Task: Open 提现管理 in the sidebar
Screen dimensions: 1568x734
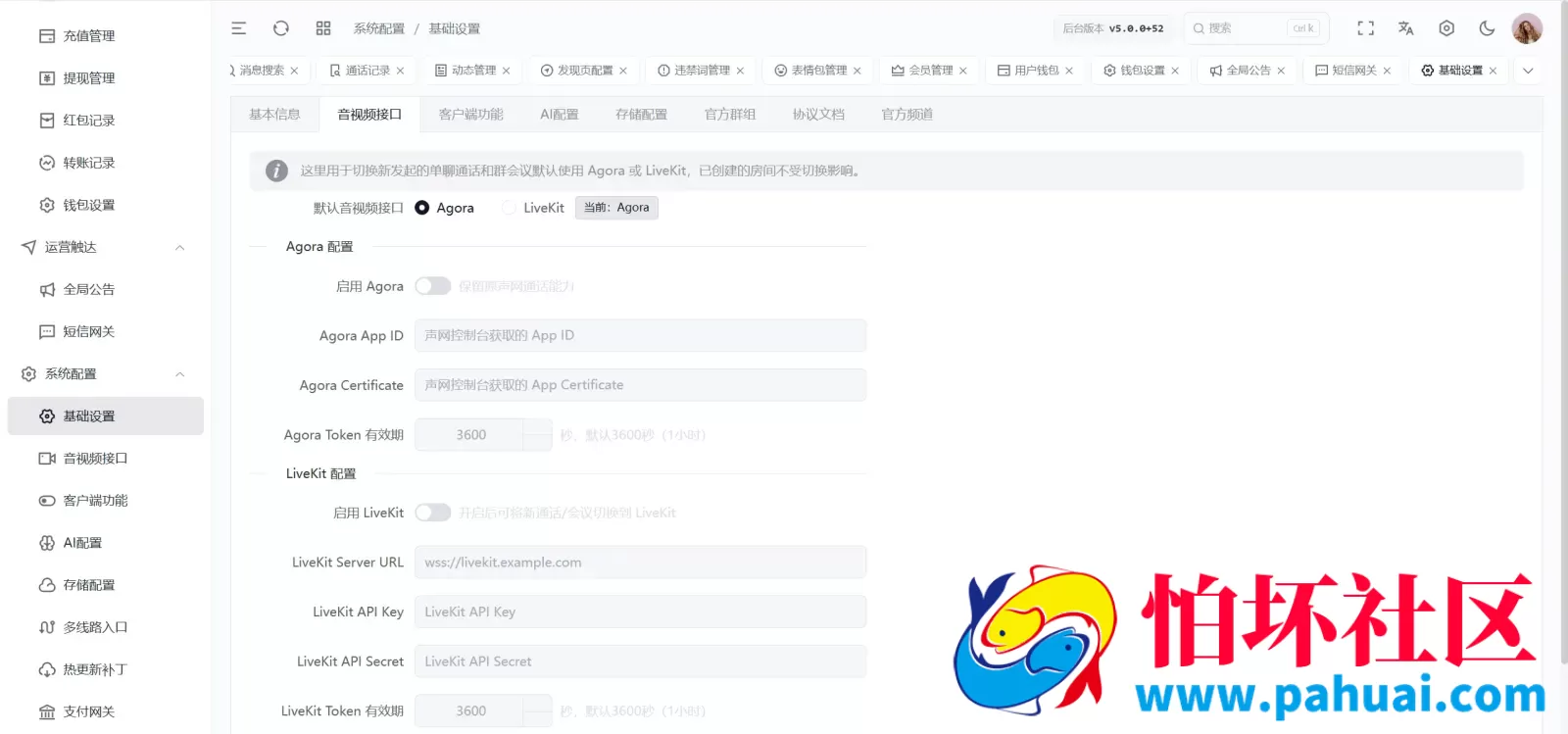Action: tap(106, 78)
